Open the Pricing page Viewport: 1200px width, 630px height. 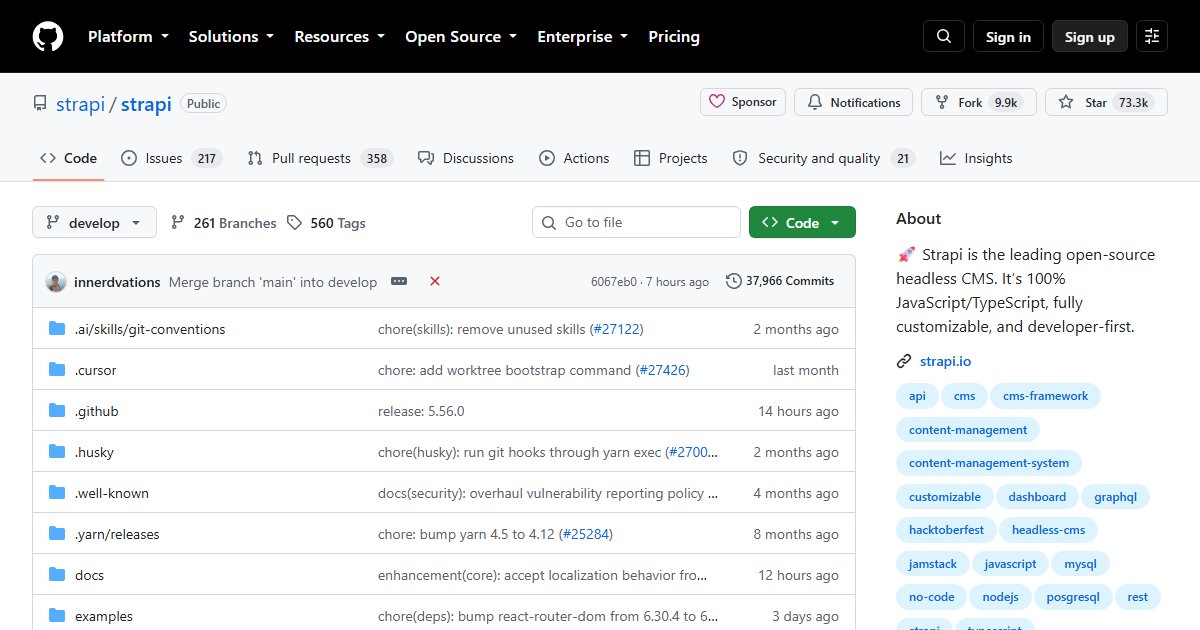pyautogui.click(x=674, y=36)
